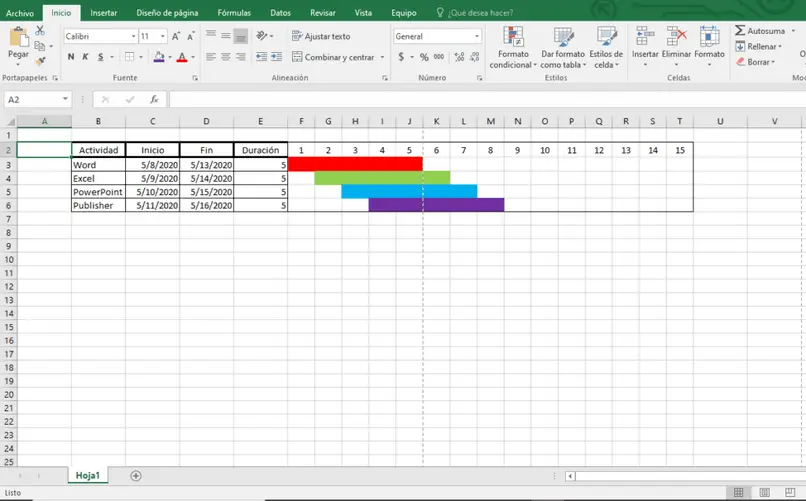Select the Hoja1 sheet tab

click(x=87, y=476)
